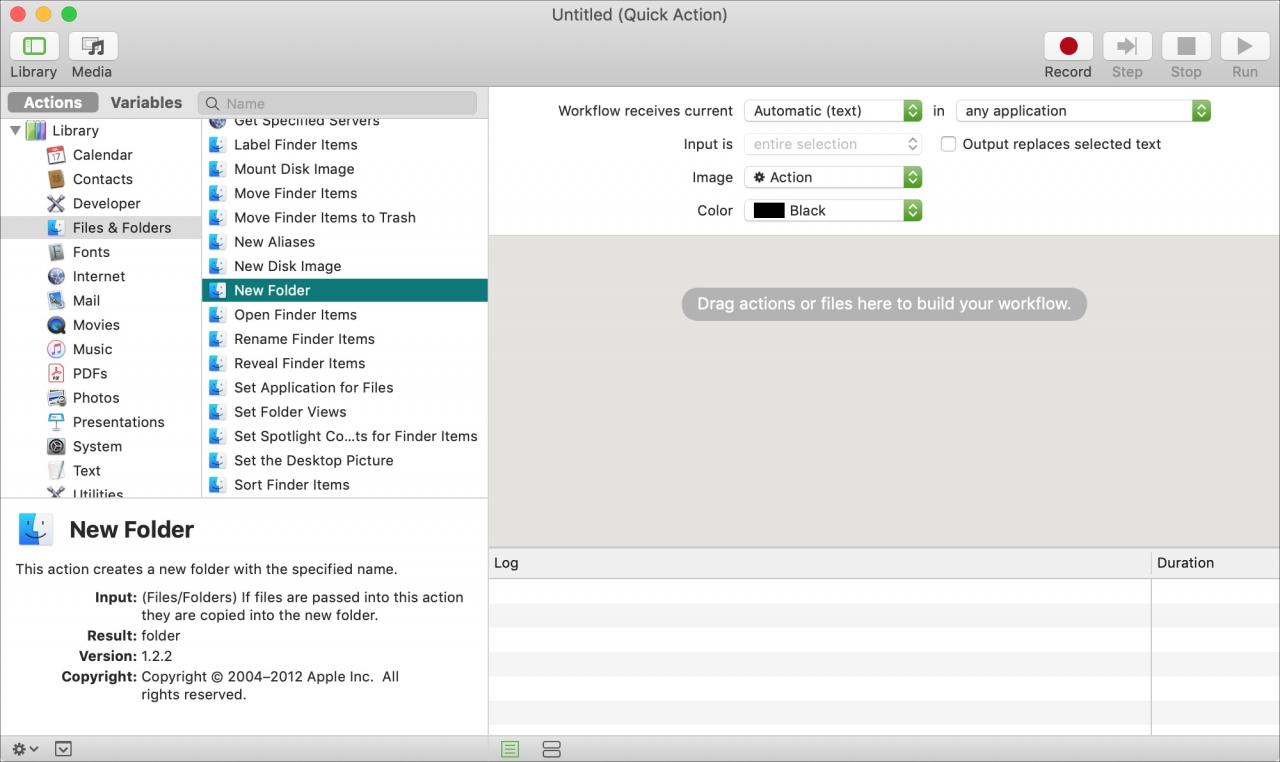Select the Internet category in Library
Screen dimensions: 1280x762
99,276
